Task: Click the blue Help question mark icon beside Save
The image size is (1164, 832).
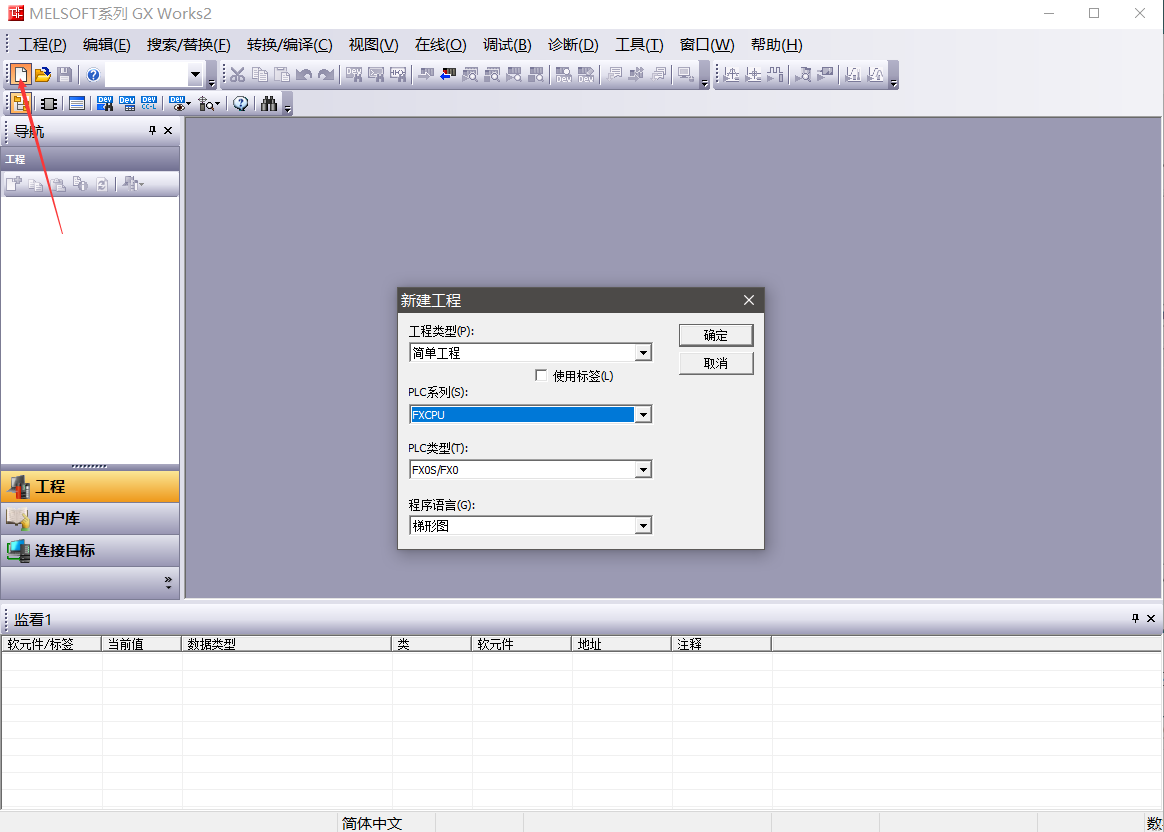Action: (x=93, y=74)
